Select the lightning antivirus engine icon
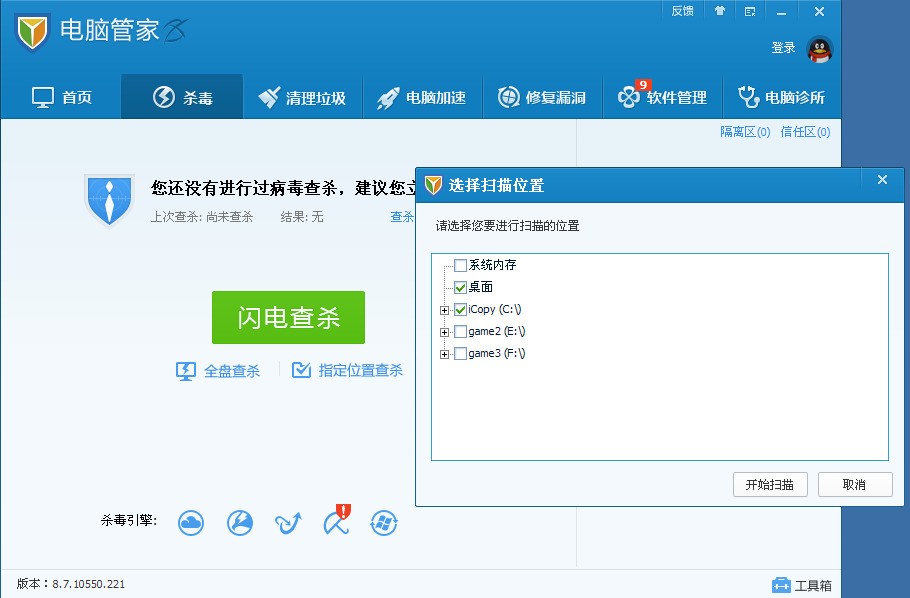This screenshot has height=598, width=910. [x=240, y=523]
